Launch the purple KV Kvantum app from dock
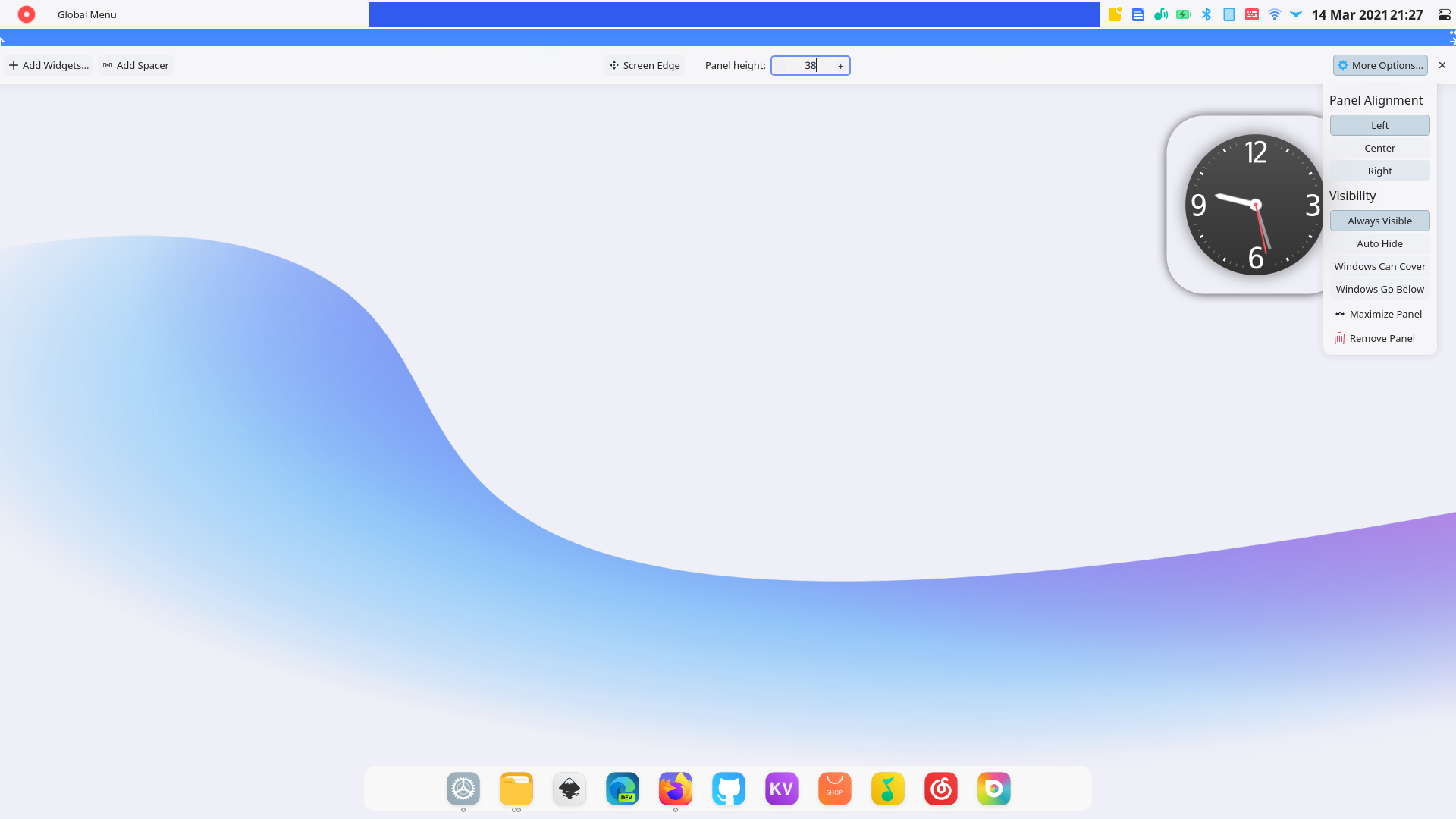Viewport: 1456px width, 819px height. [x=782, y=789]
